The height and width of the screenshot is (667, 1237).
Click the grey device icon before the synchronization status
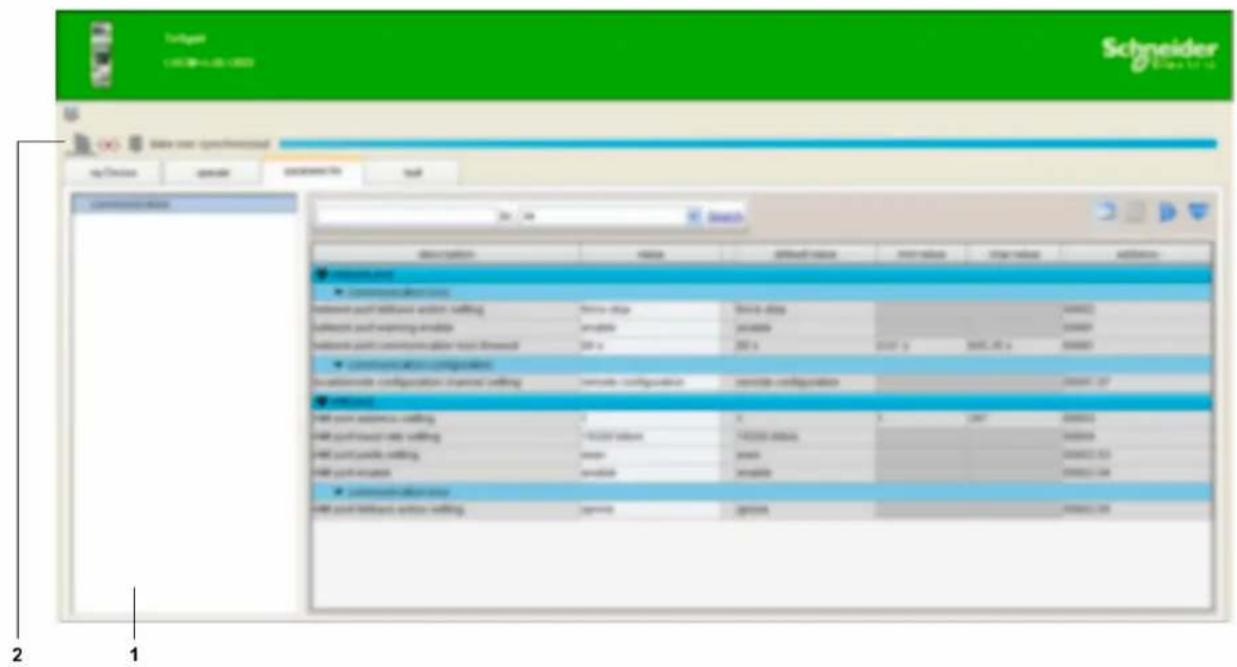click(135, 145)
